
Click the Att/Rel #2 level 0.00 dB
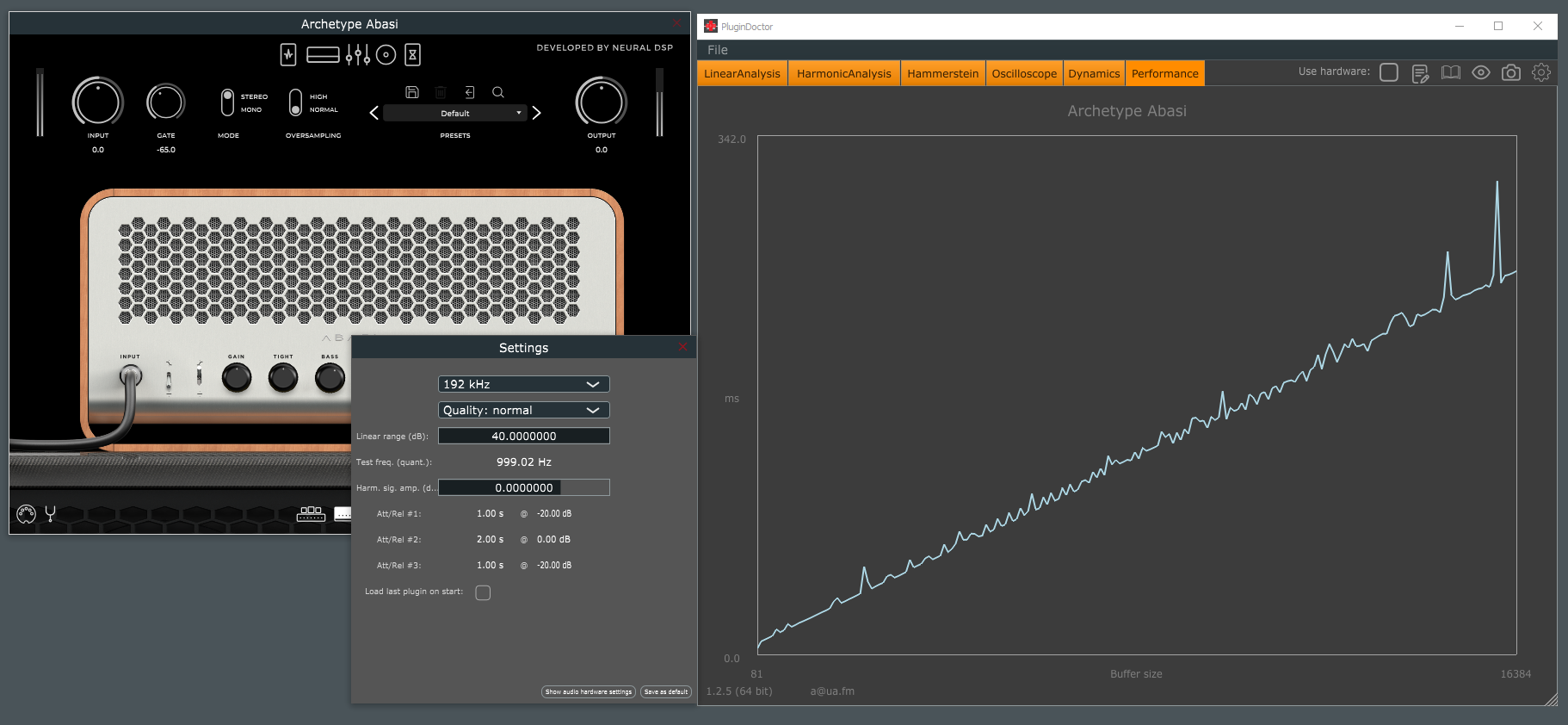(553, 539)
